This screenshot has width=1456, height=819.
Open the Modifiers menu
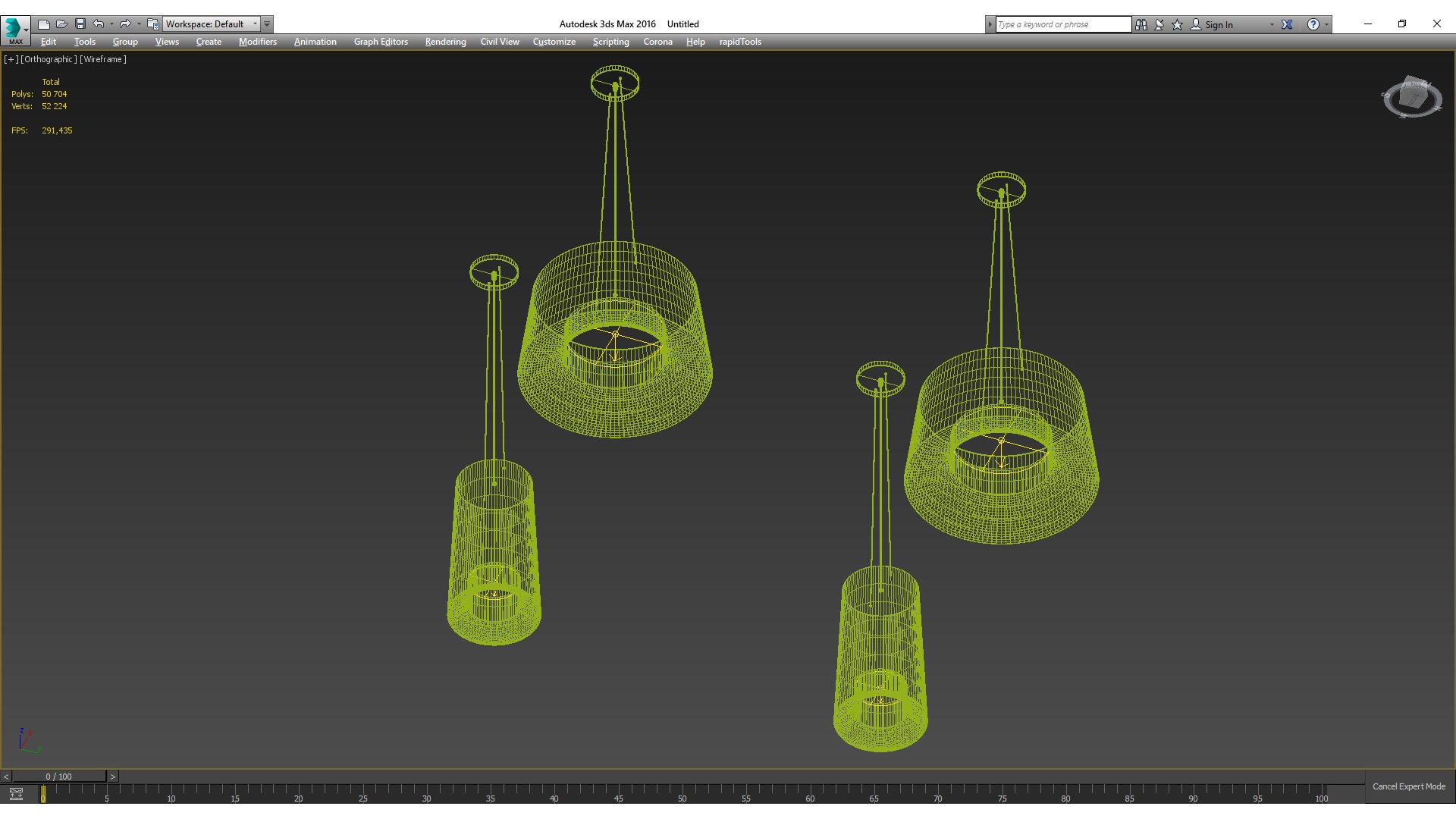(x=258, y=42)
